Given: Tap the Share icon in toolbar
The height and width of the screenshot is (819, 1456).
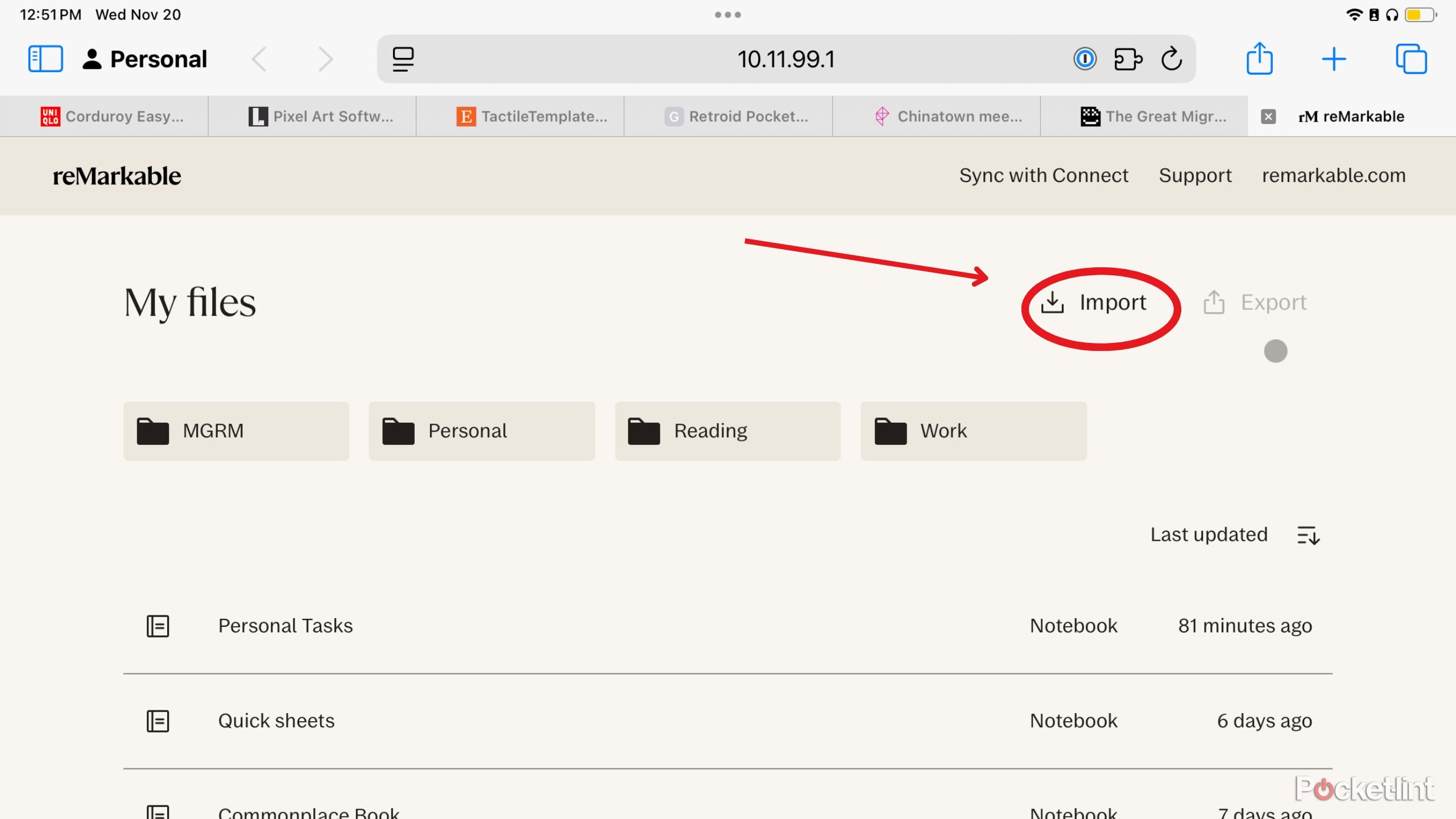Looking at the screenshot, I should (x=1259, y=59).
